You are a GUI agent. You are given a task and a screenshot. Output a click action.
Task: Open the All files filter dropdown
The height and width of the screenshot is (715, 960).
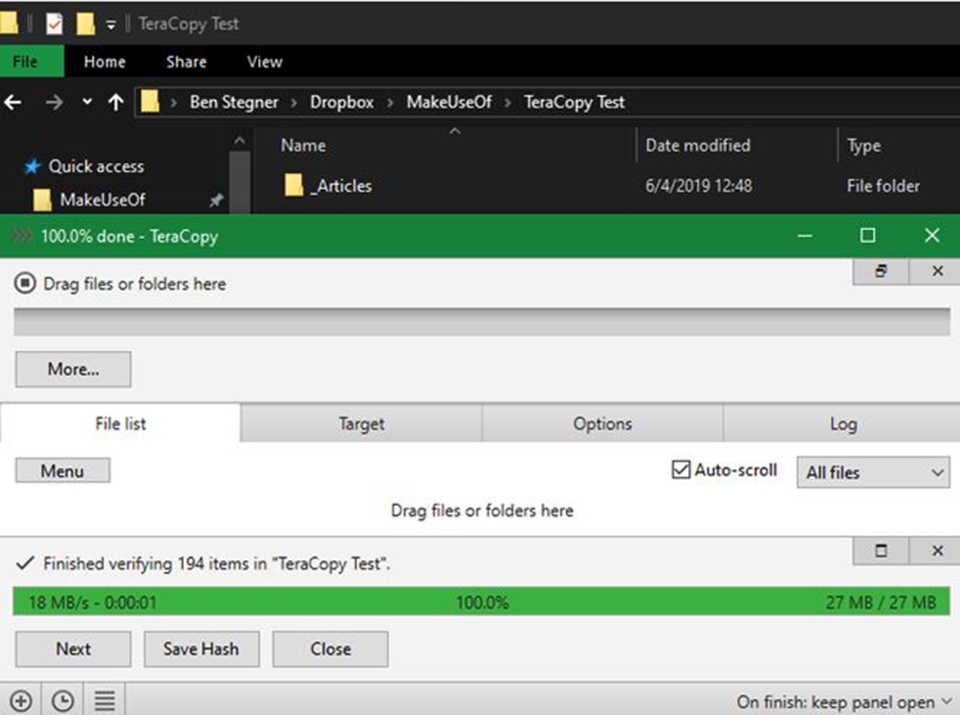pyautogui.click(x=873, y=472)
